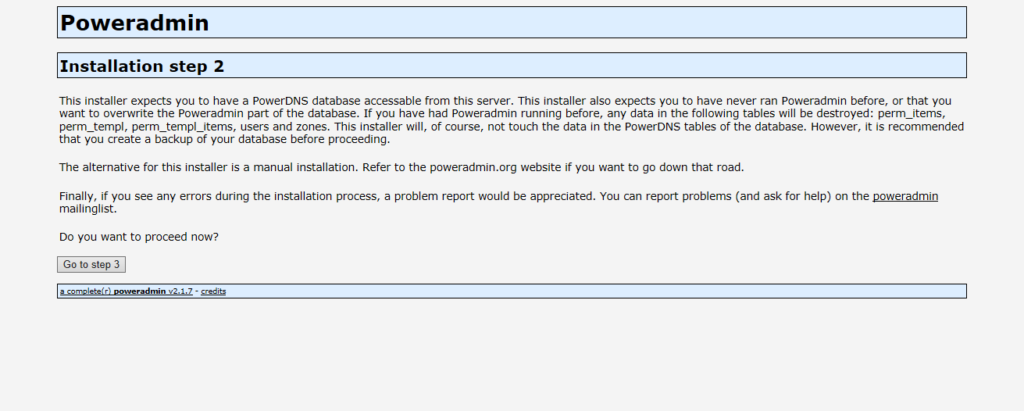The width and height of the screenshot is (1024, 411).
Task: Click the Poweradmin main page heading
Action: pyautogui.click(x=134, y=23)
